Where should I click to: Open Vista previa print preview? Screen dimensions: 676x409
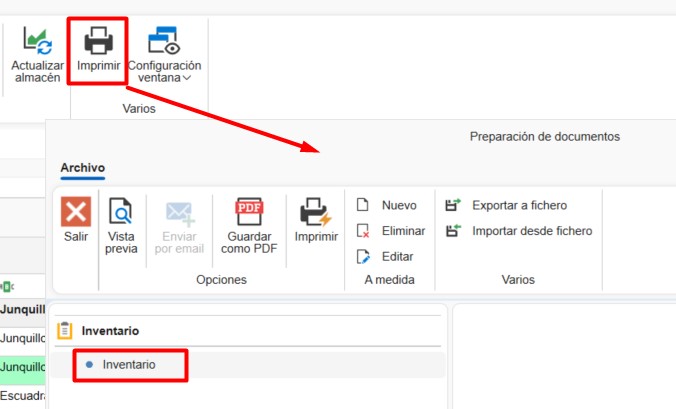coord(121,214)
